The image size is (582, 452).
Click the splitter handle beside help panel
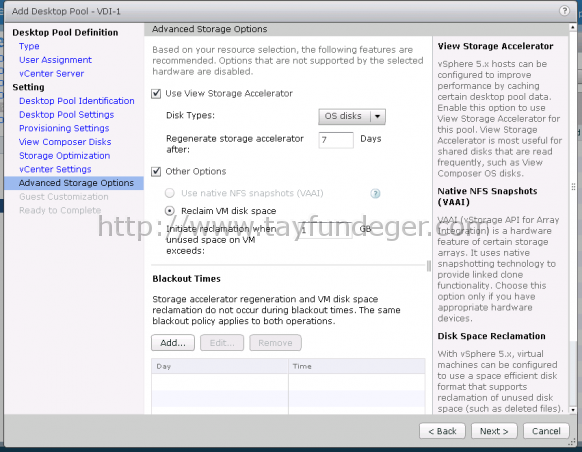pyautogui.click(x=429, y=266)
